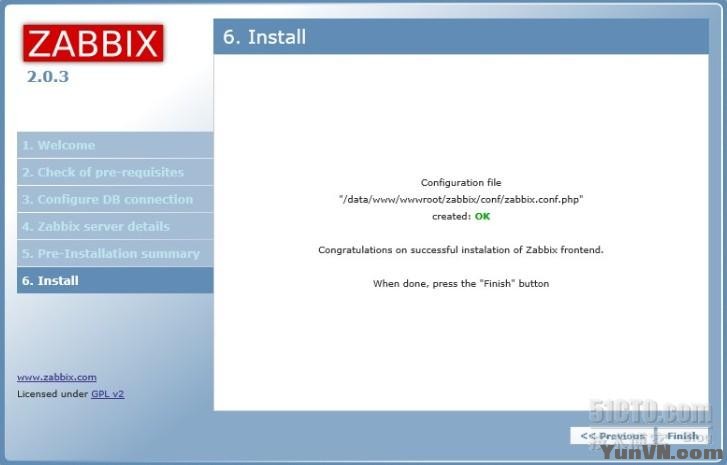Click the version number 2.0.3
This screenshot has width=727, height=465.
48,76
